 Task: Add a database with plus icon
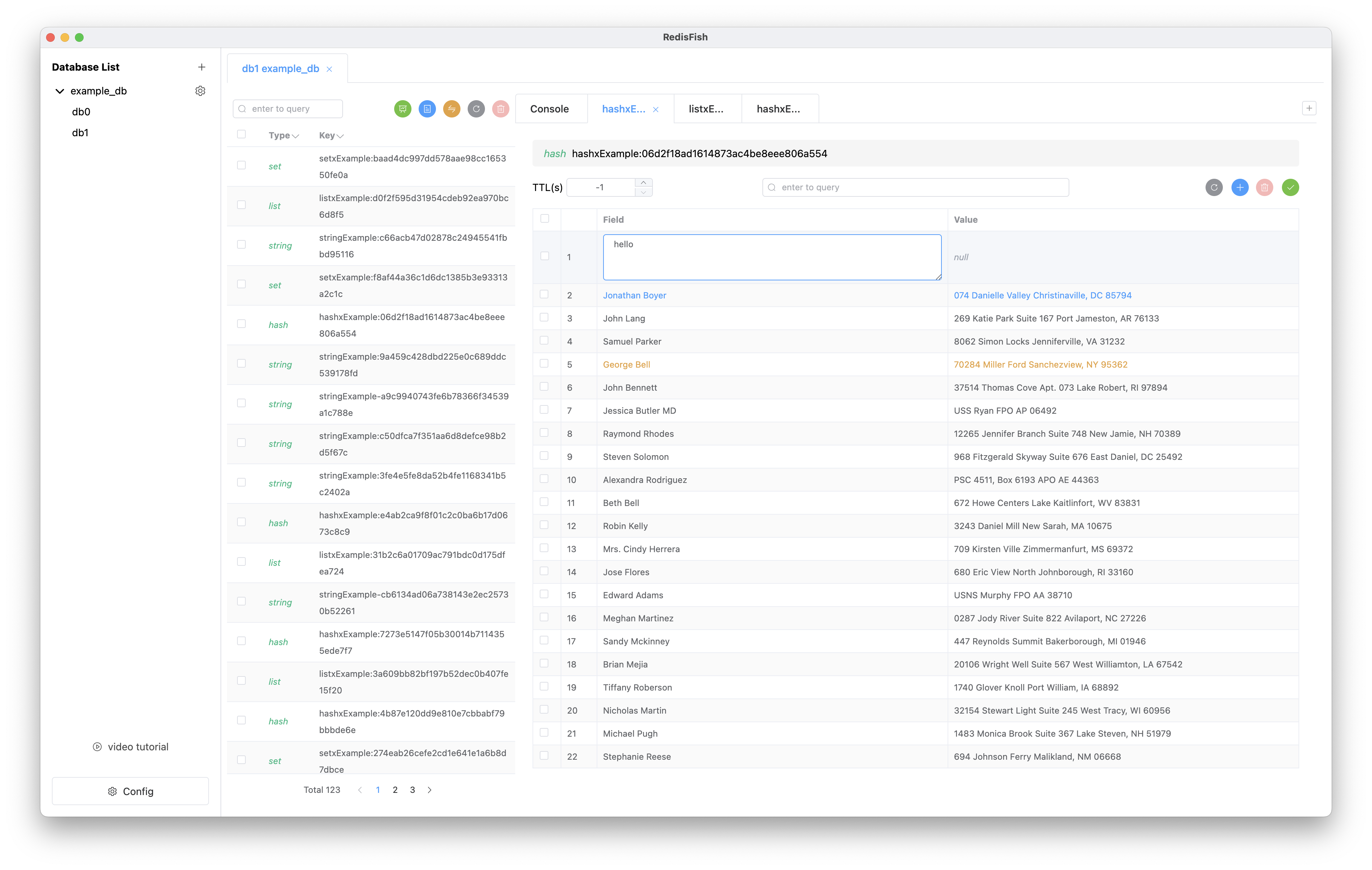click(x=201, y=67)
